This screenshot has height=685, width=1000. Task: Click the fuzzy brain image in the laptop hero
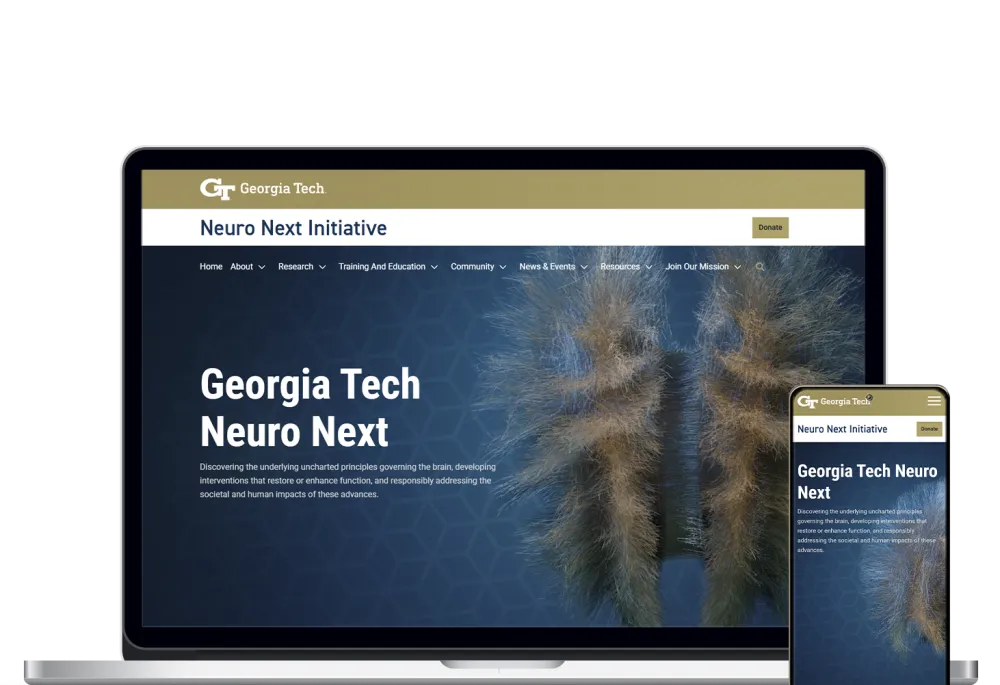[x=660, y=430]
